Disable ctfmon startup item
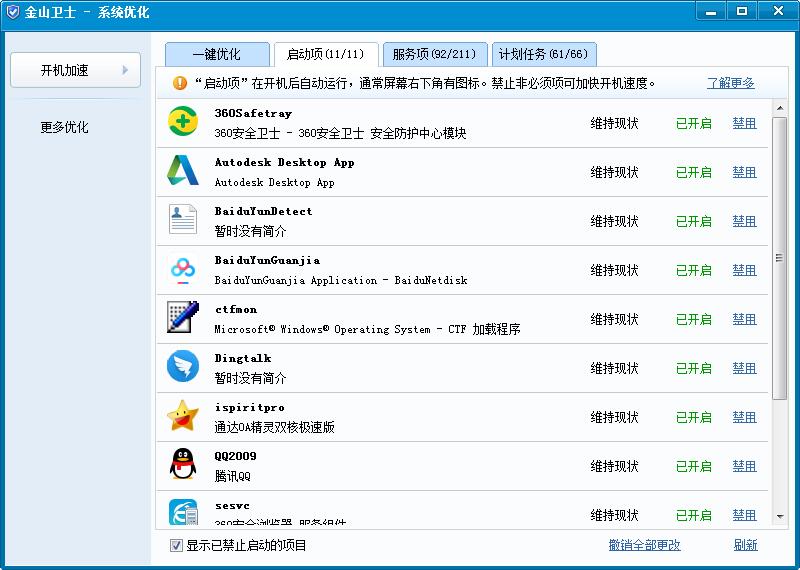Screen dimensions: 800x570 744,319
